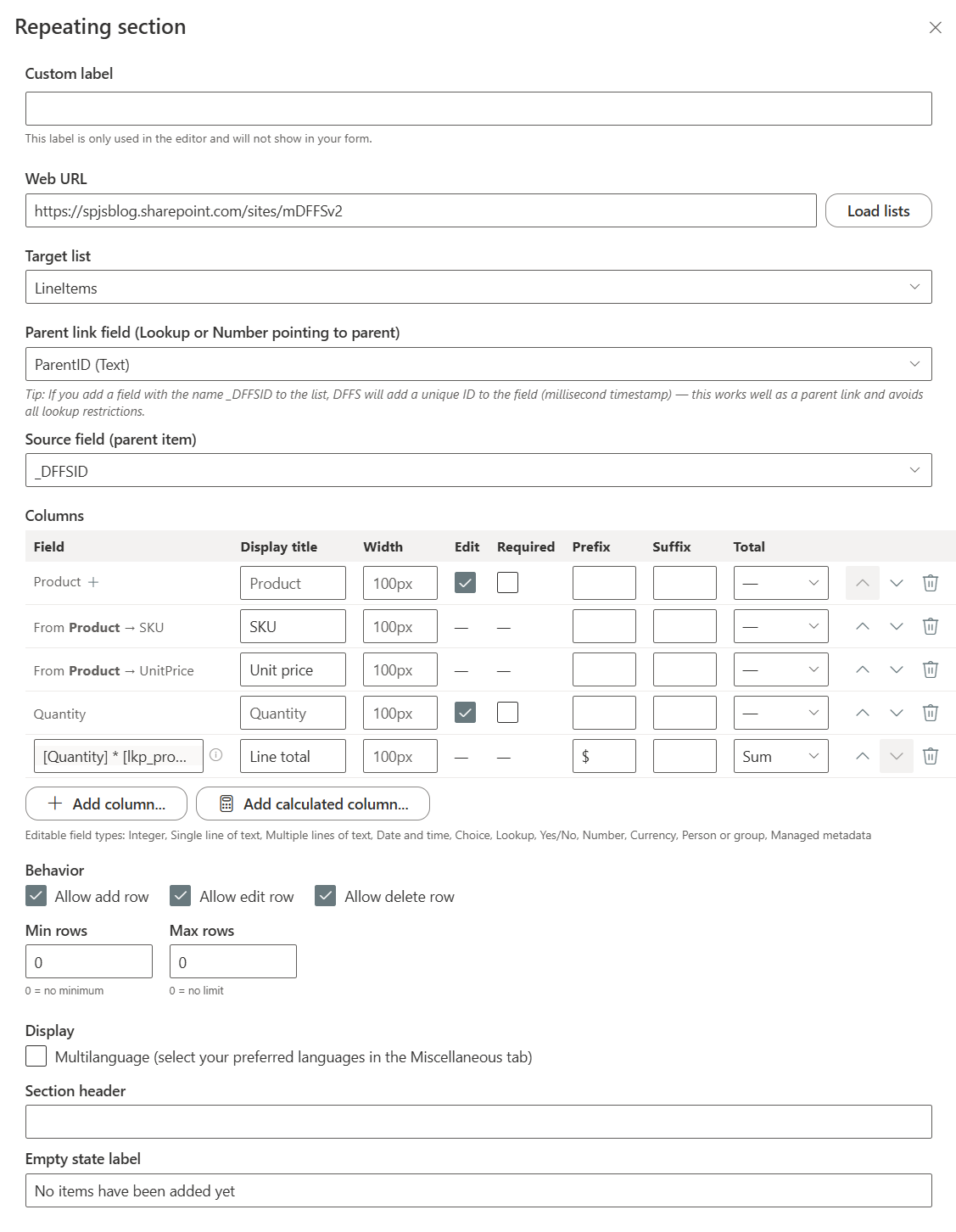Delete the Line total calculated column
The width and height of the screenshot is (956, 1232).
coord(931,756)
